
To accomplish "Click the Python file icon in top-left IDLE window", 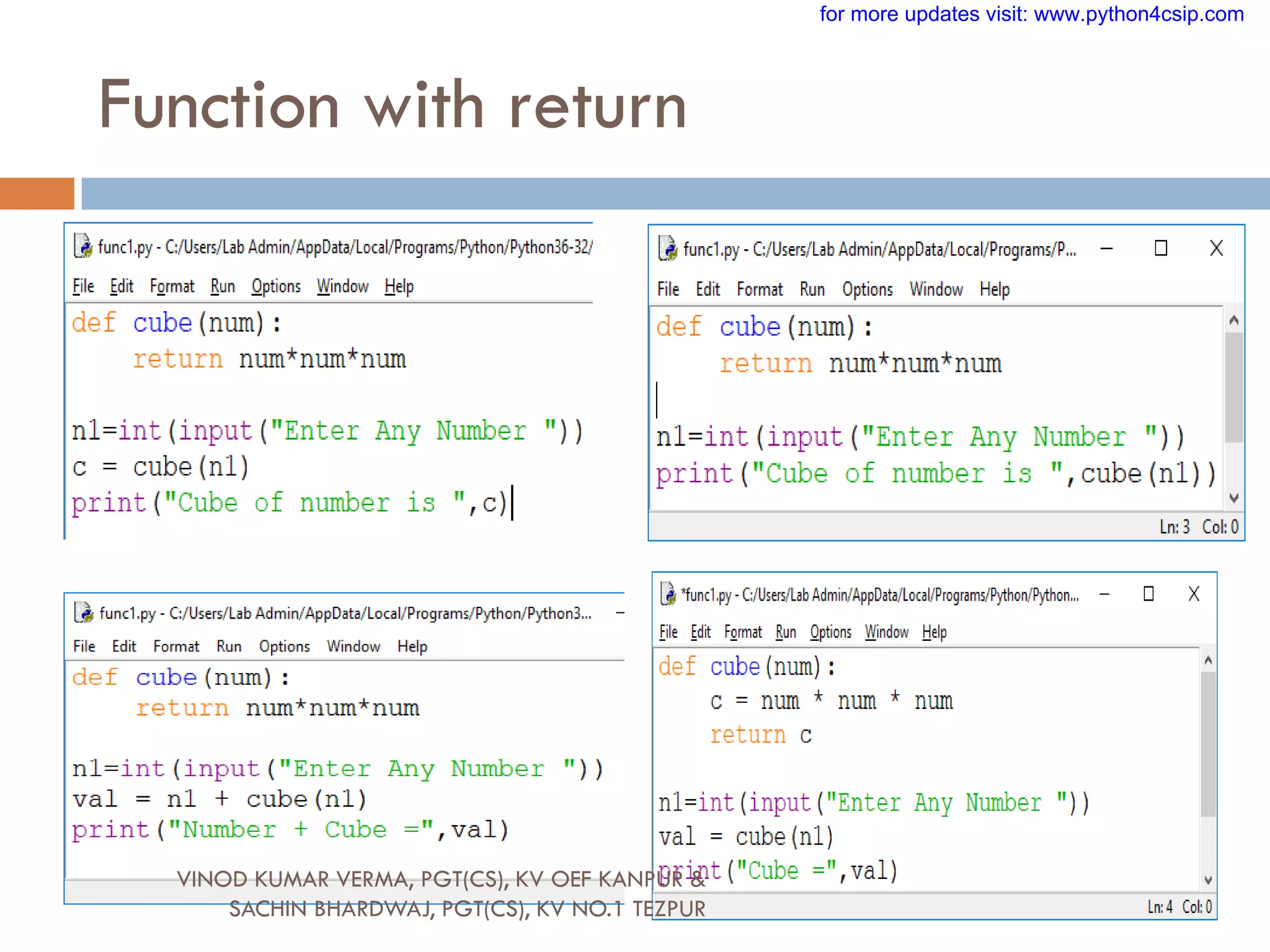I will tap(83, 246).
